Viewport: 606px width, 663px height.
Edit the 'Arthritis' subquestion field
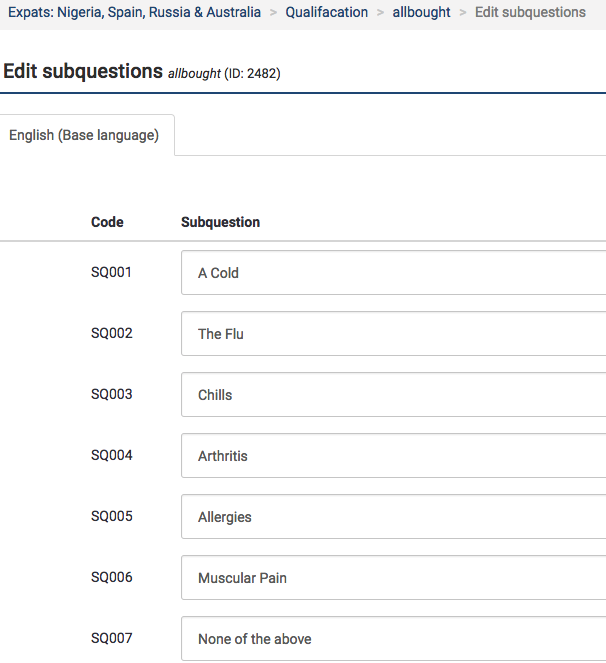tap(393, 456)
